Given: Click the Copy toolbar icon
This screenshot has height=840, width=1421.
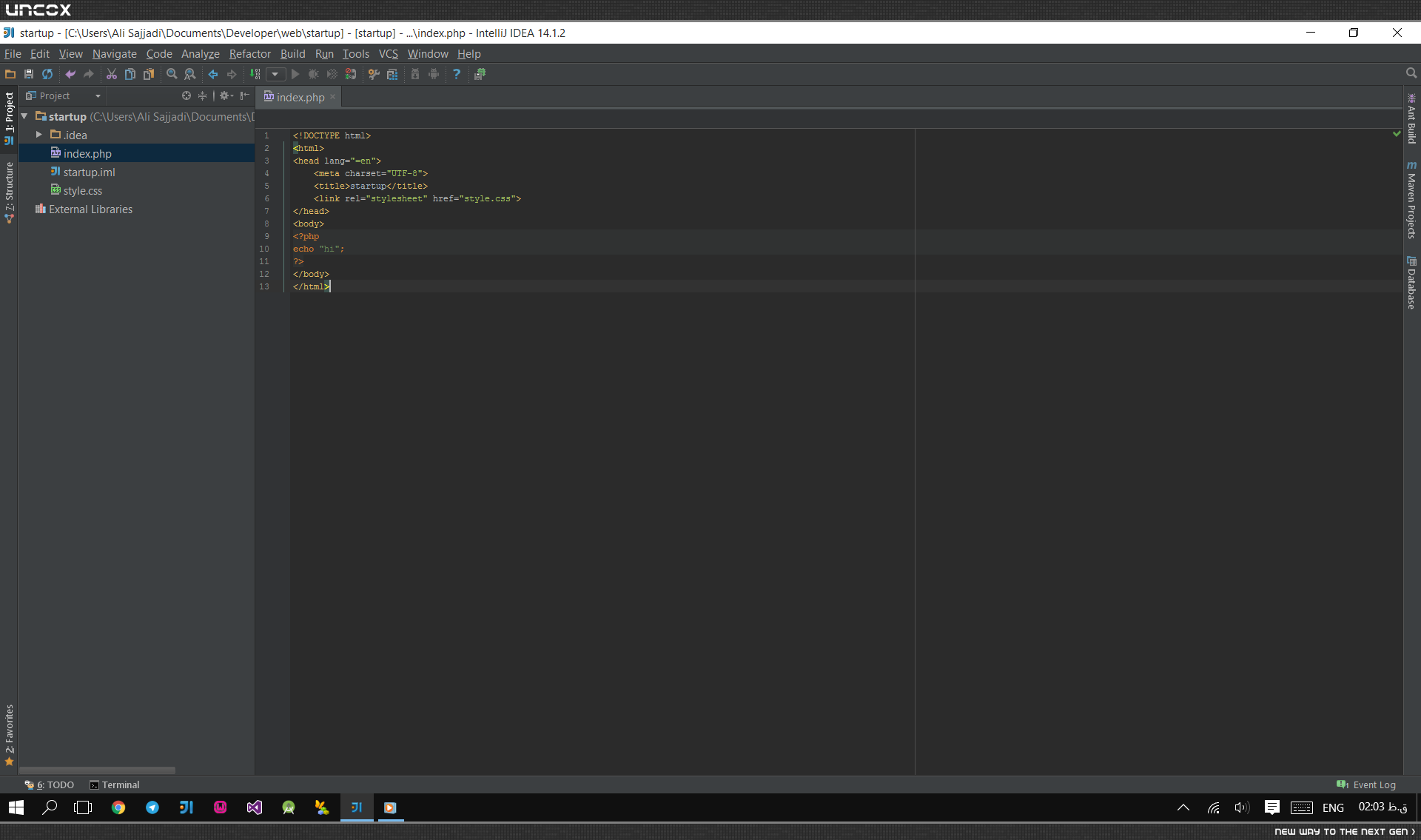Looking at the screenshot, I should pos(130,74).
